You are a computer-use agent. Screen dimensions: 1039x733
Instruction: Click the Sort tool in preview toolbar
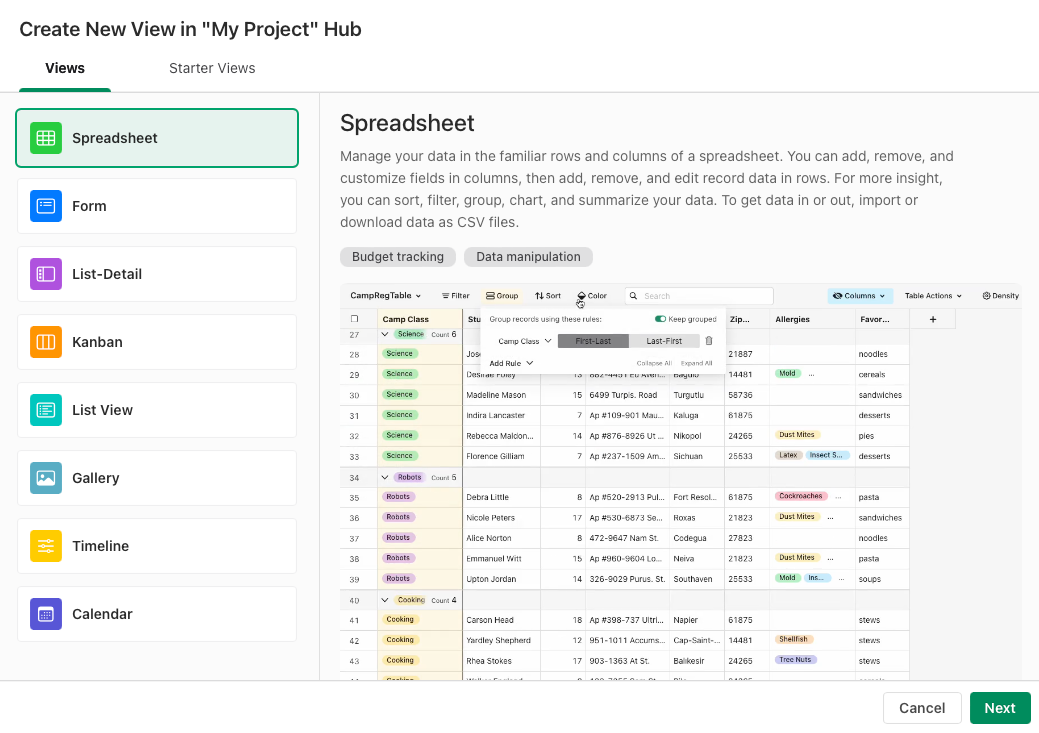pyautogui.click(x=547, y=296)
